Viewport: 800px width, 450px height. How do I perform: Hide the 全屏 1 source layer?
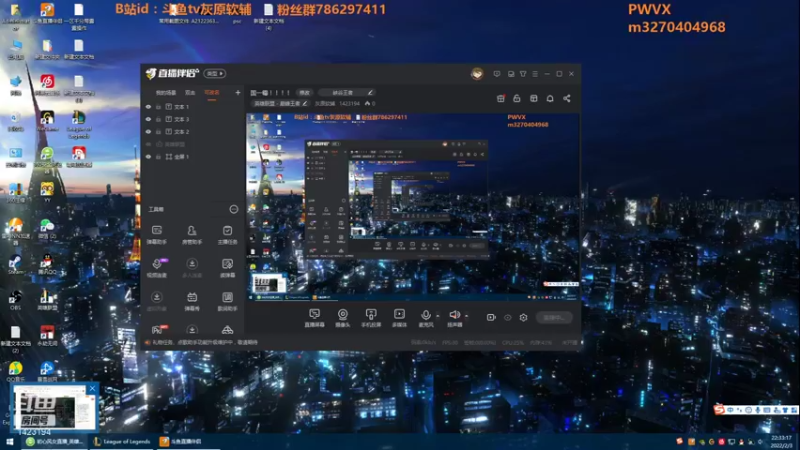(148, 157)
